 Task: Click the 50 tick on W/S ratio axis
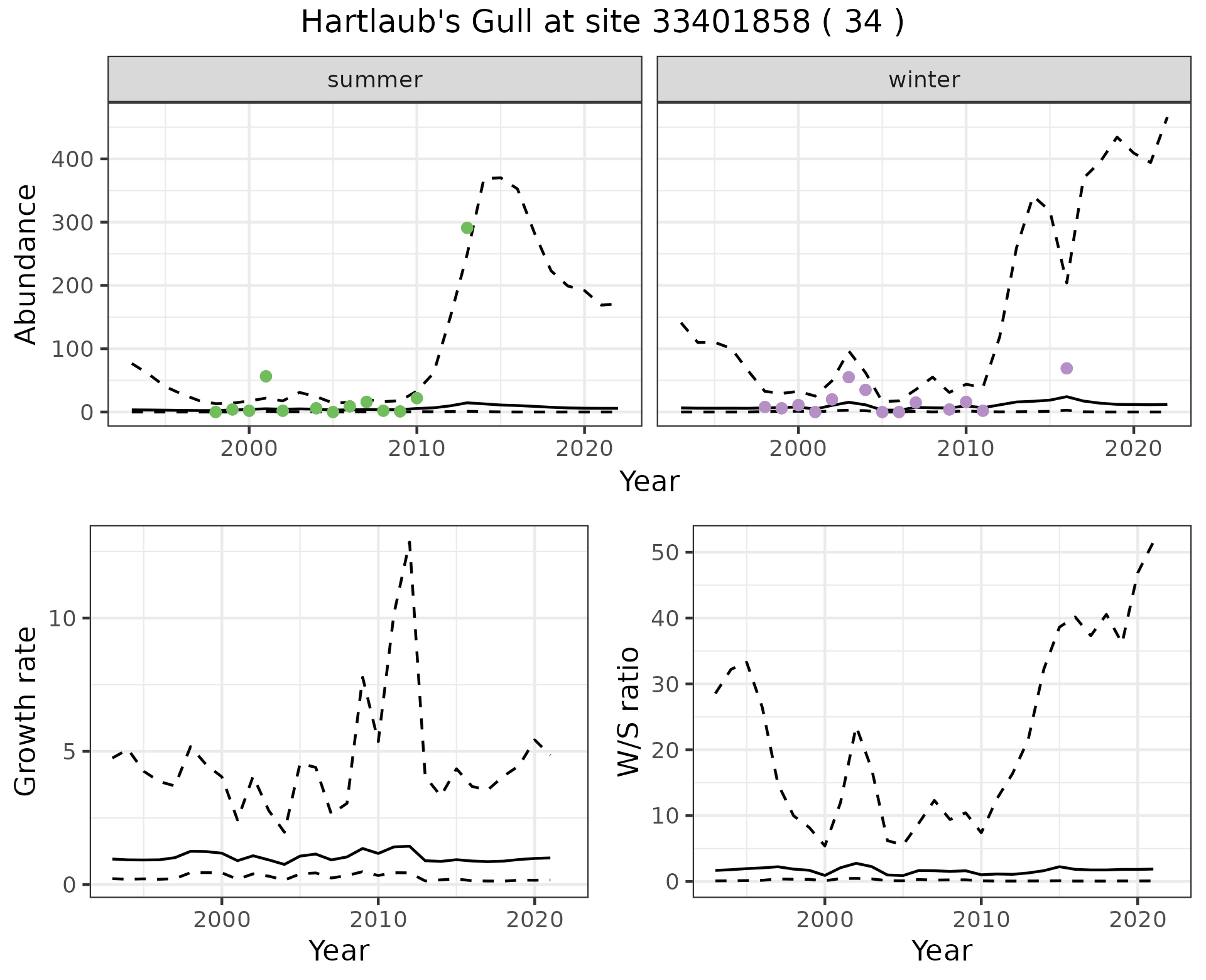coord(665,552)
